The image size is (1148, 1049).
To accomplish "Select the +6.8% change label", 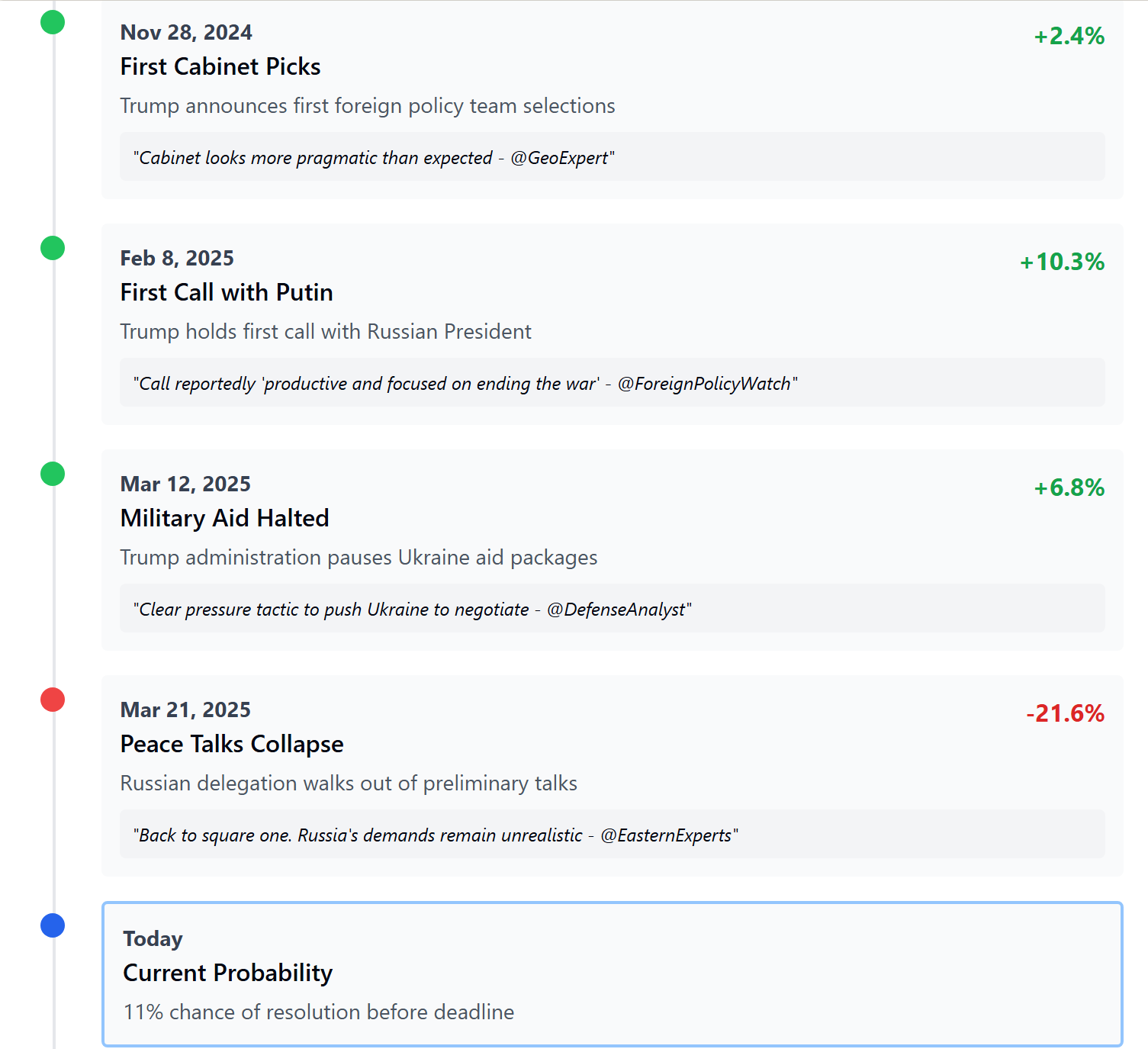I will coord(1069,487).
